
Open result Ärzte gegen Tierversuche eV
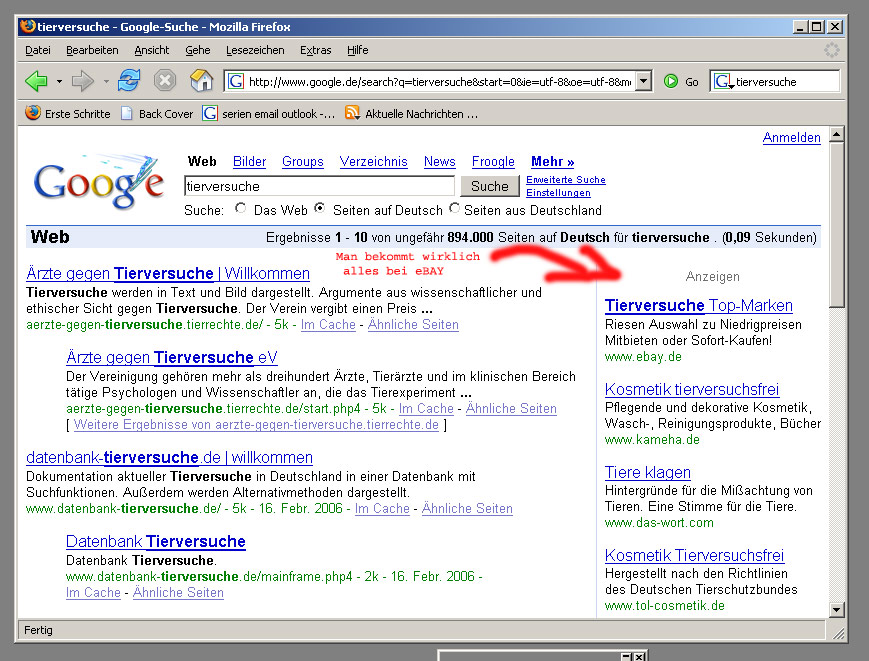pos(171,357)
